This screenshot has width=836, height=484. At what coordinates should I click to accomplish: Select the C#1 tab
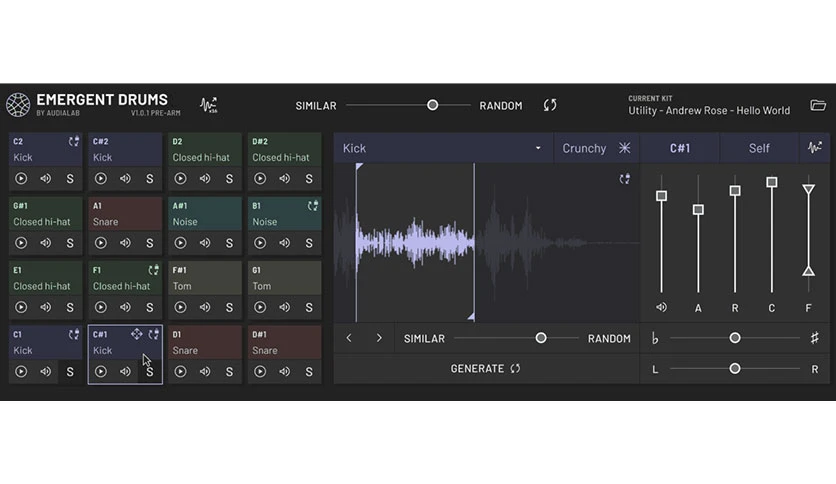[680, 148]
